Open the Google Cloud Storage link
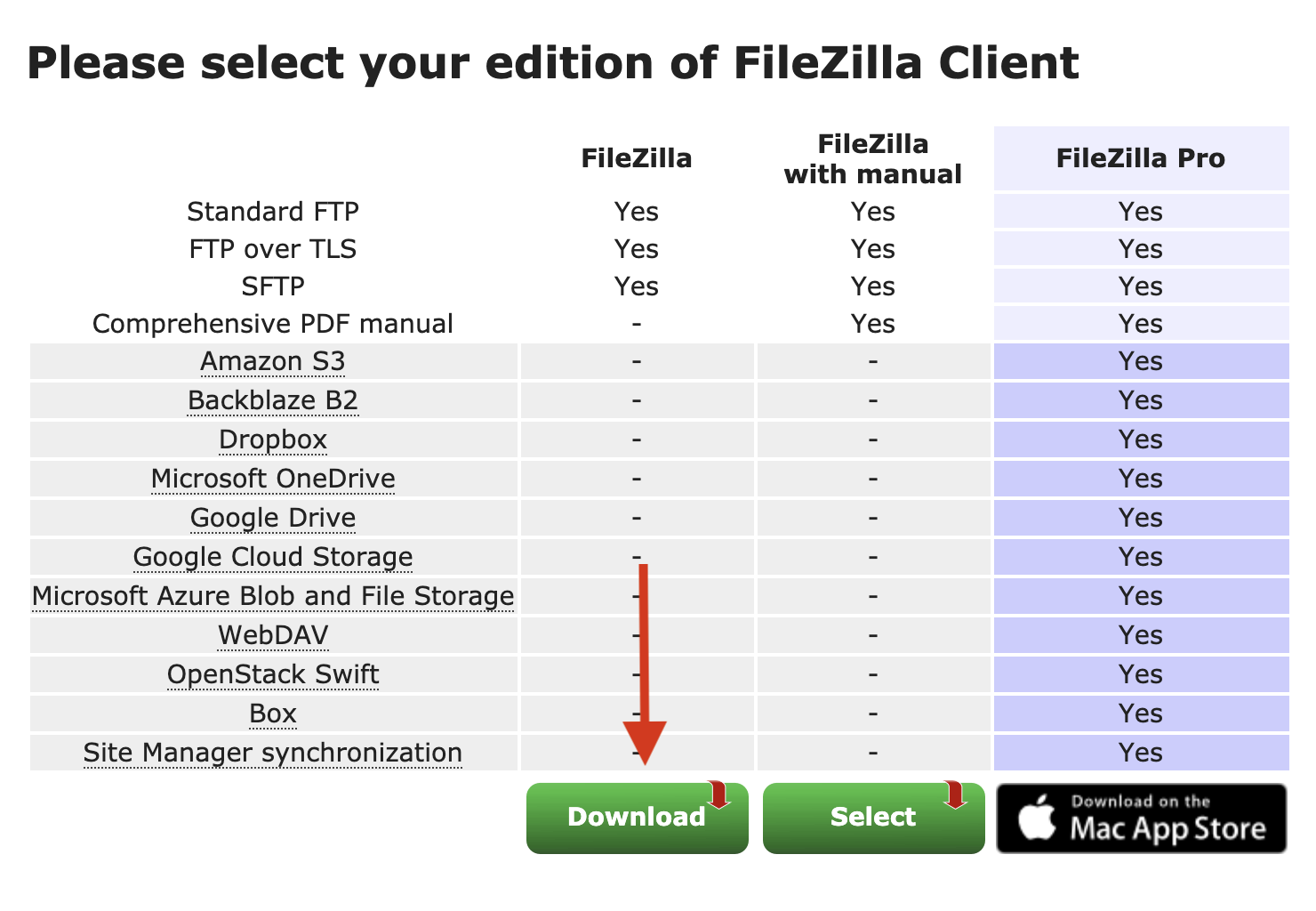 click(273, 557)
